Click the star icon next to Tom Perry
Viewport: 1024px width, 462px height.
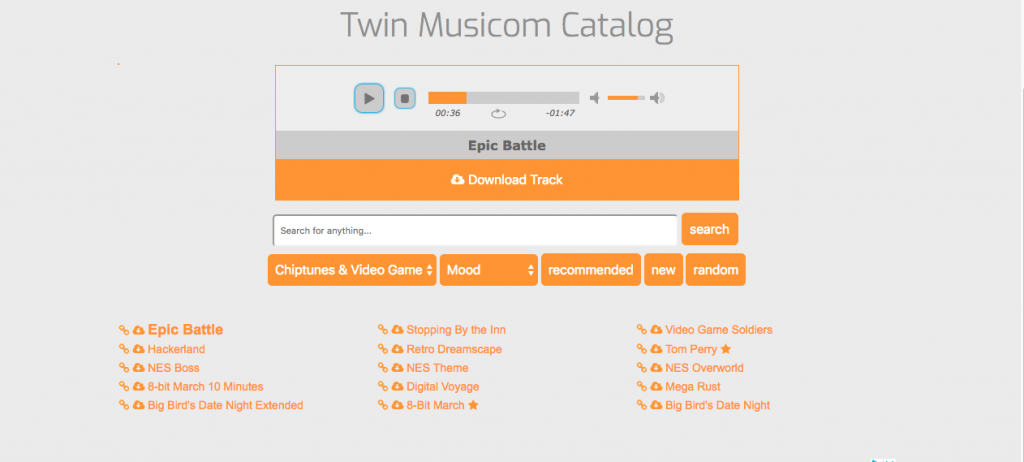[x=726, y=349]
